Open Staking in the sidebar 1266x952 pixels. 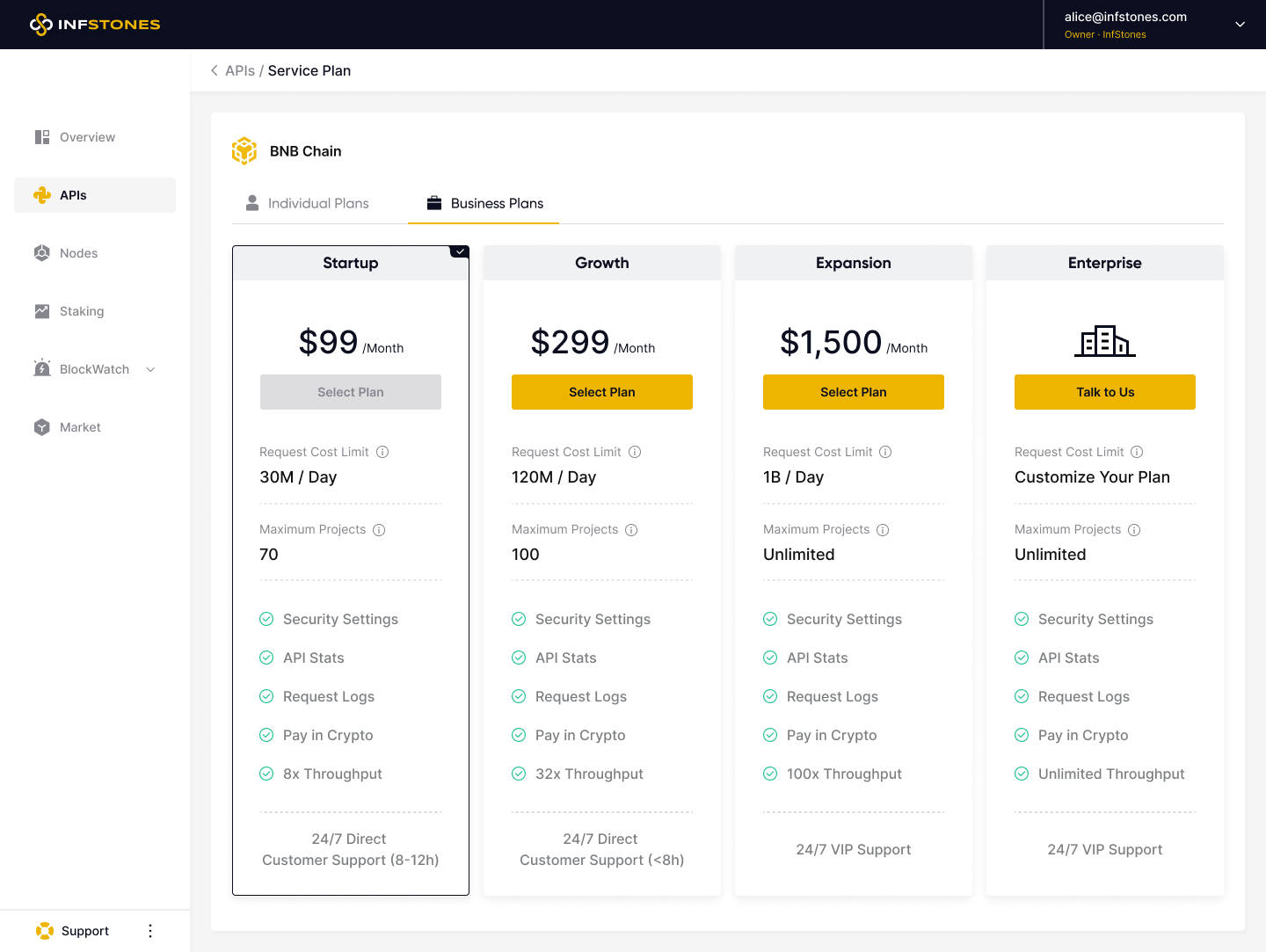(95, 311)
